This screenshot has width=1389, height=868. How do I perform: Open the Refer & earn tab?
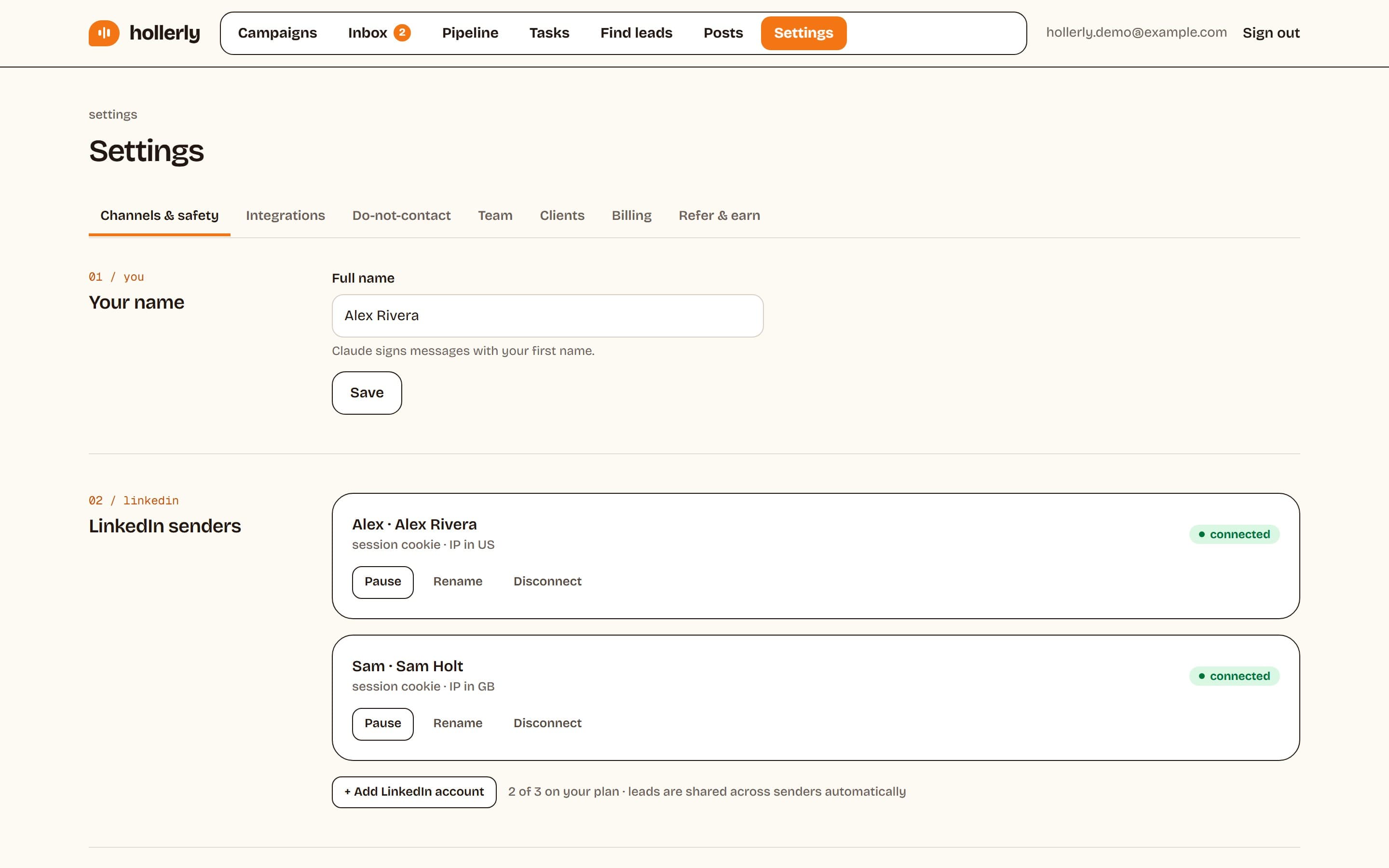[719, 215]
